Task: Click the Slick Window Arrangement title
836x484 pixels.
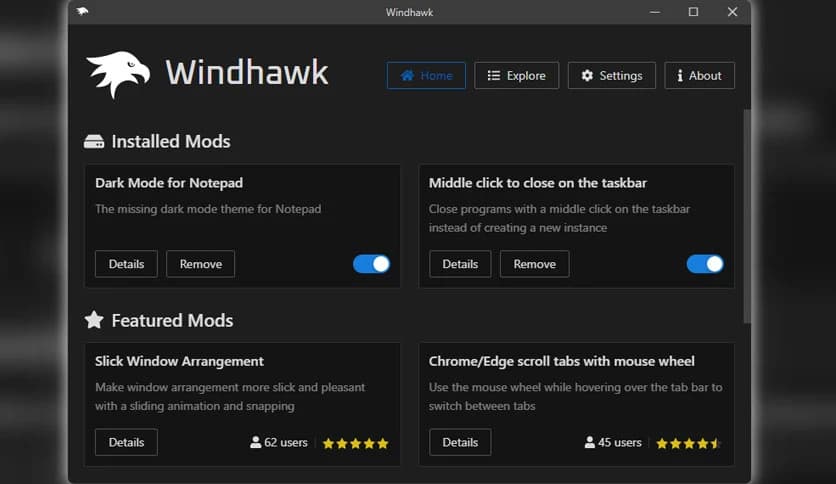Action: pos(179,361)
